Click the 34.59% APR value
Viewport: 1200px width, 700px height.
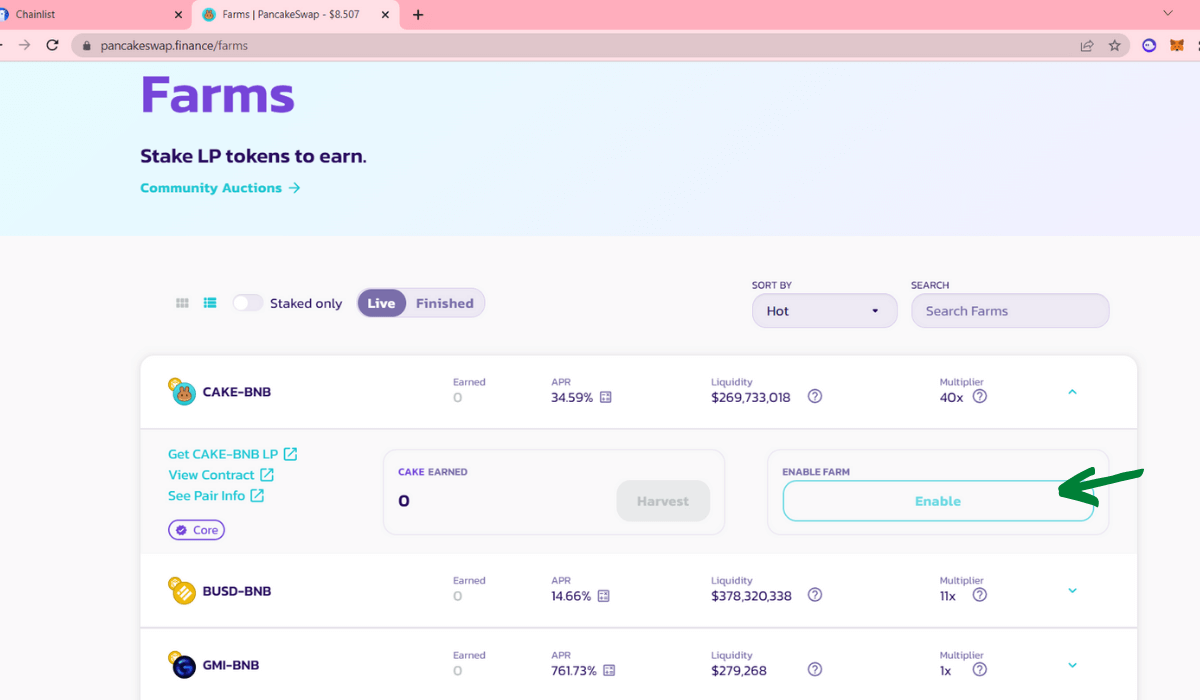[x=572, y=397]
